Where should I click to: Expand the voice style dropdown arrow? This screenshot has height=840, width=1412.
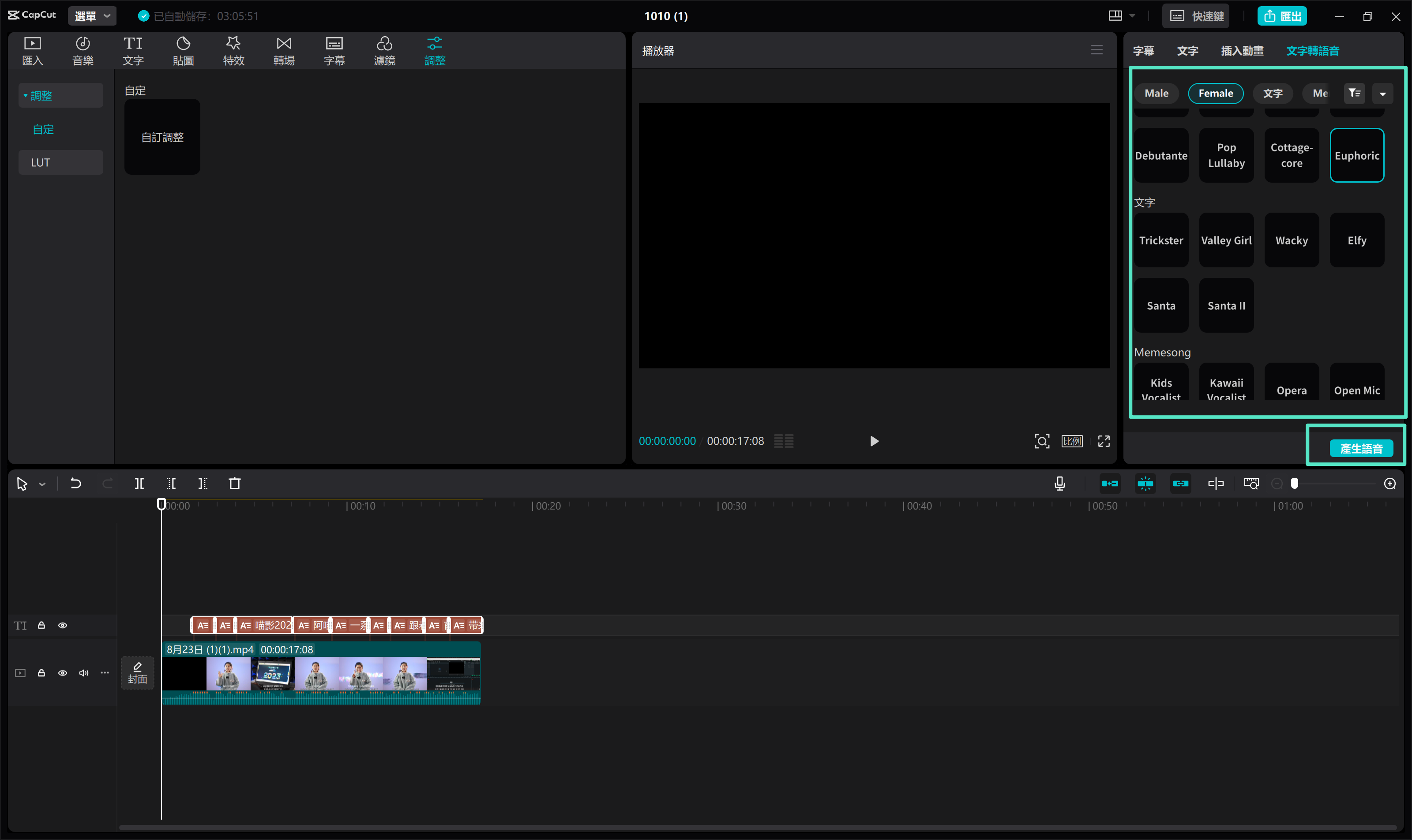point(1383,92)
